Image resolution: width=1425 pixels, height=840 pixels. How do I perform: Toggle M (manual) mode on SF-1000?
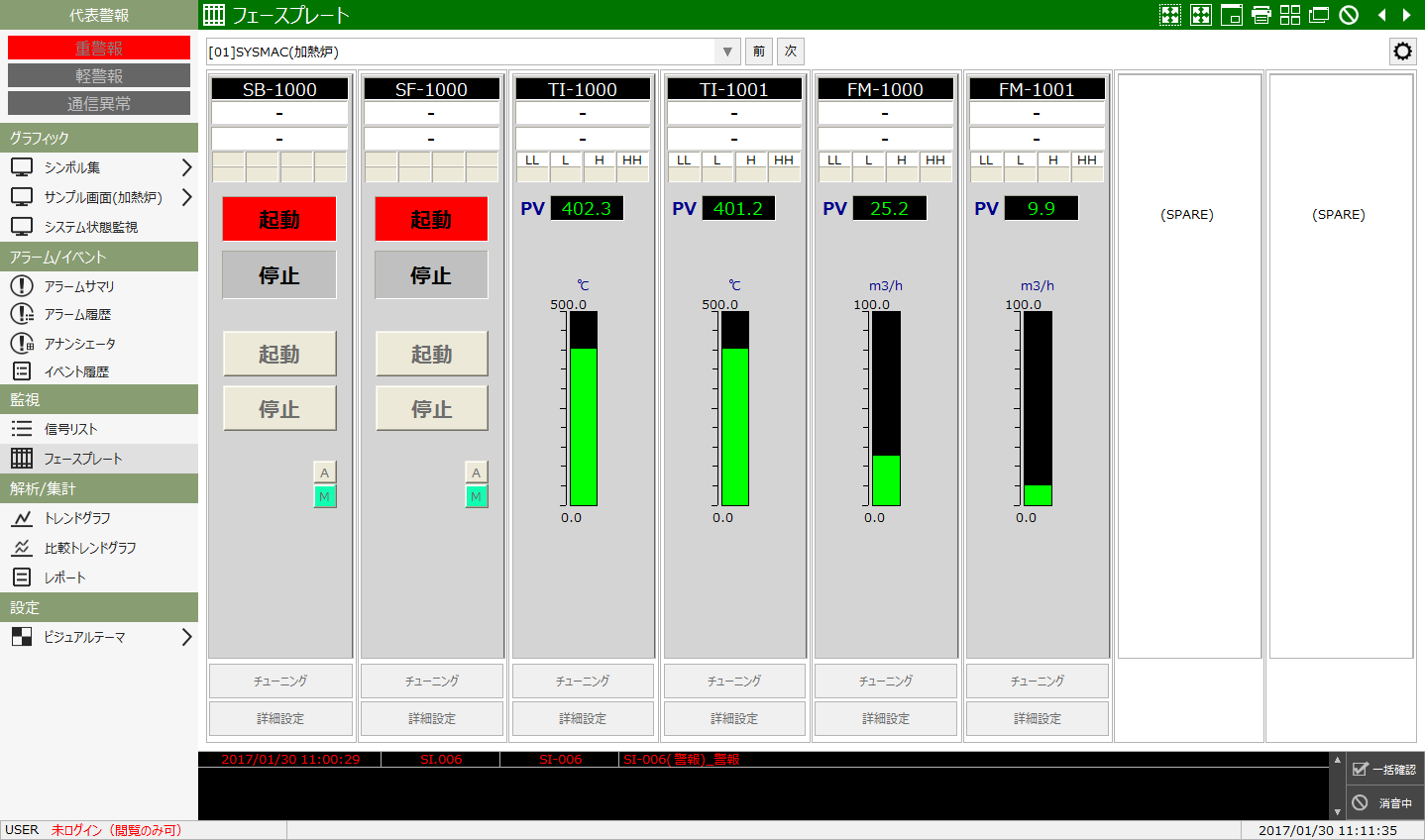(476, 496)
